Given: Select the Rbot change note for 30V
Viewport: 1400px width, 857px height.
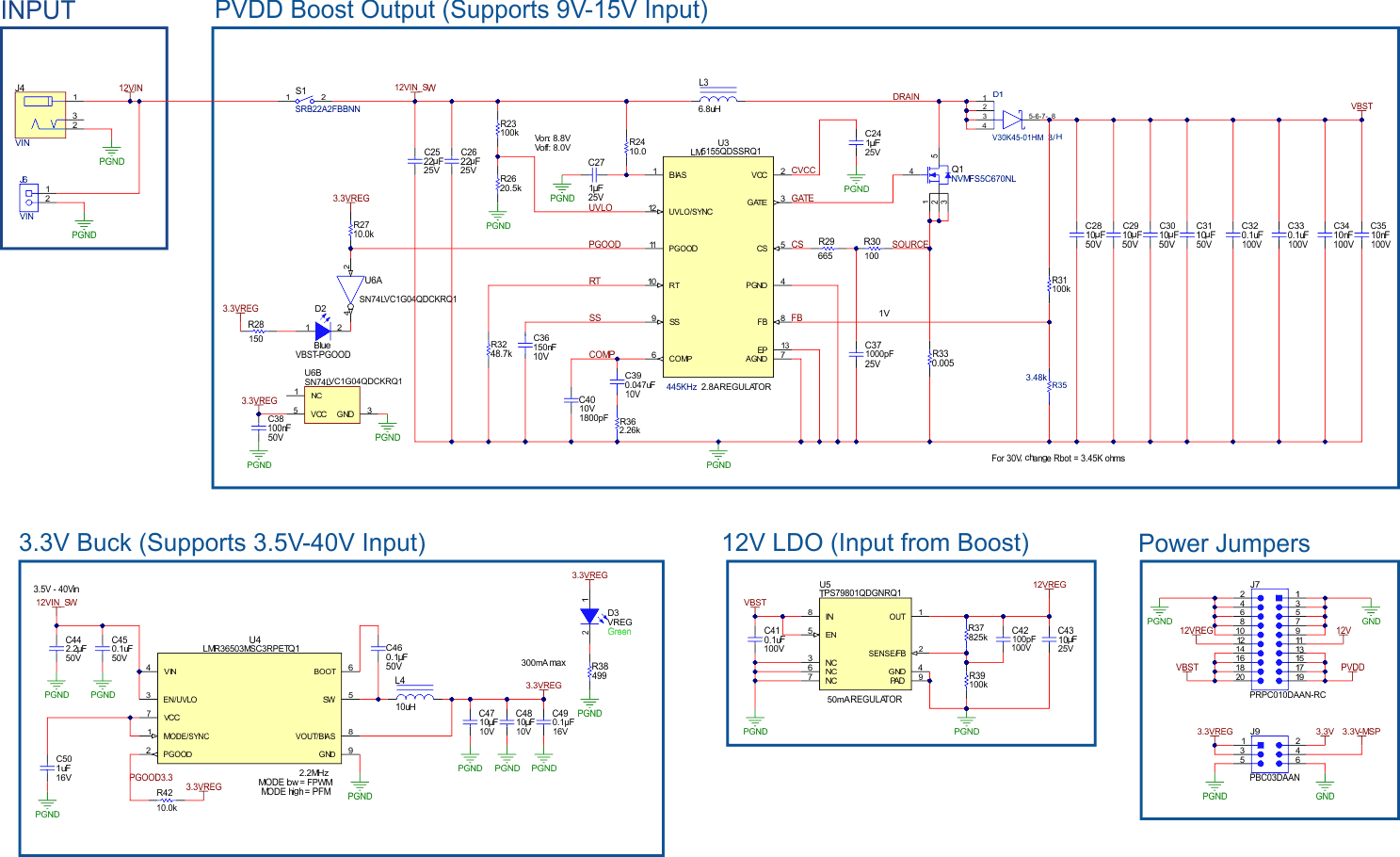Looking at the screenshot, I should 1058,459.
